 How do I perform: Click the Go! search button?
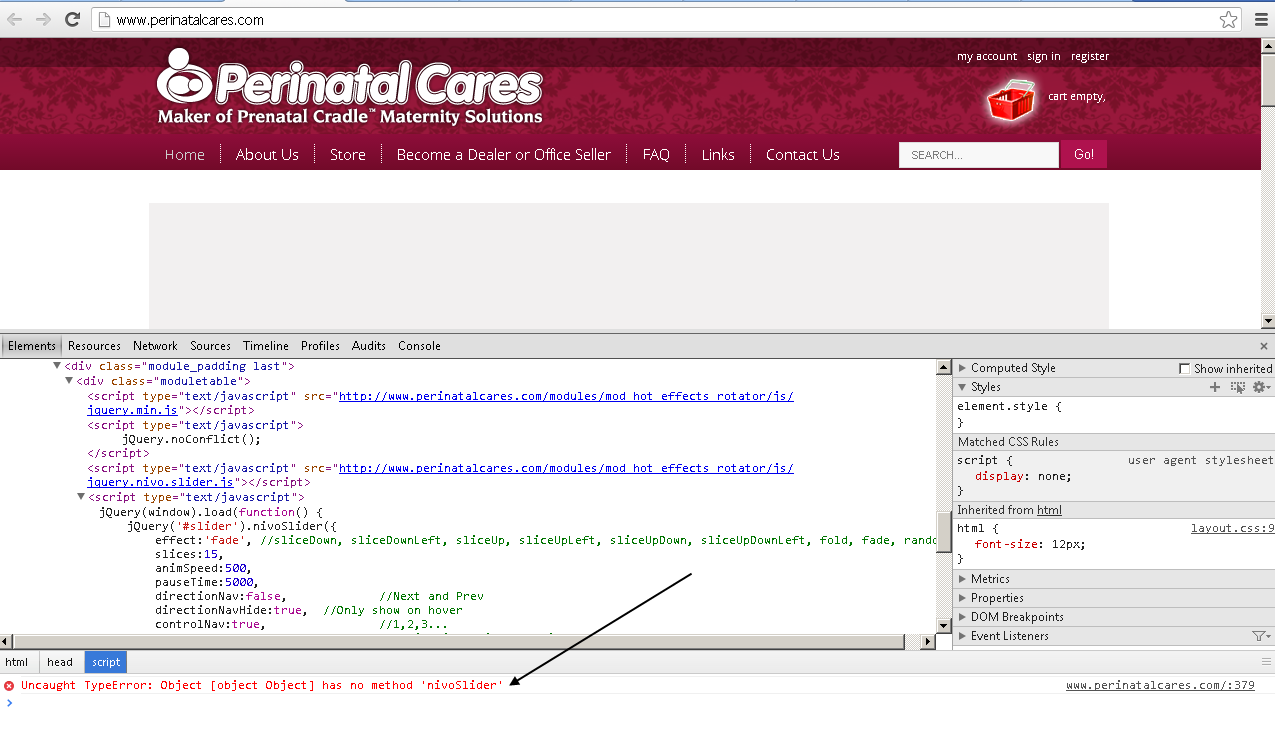(x=1084, y=155)
